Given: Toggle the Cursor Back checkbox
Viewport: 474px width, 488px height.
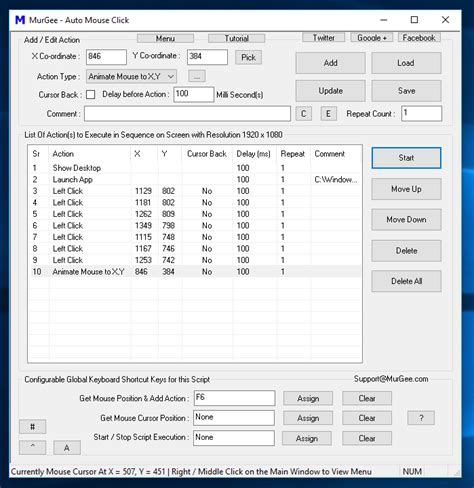Looking at the screenshot, I should click(x=90, y=95).
